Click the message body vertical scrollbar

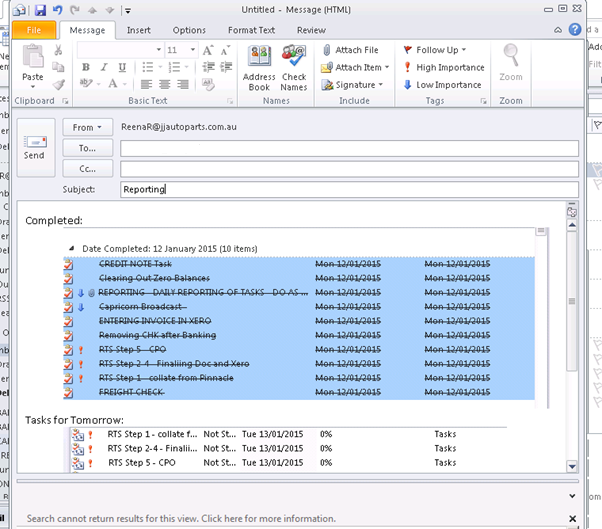point(572,300)
